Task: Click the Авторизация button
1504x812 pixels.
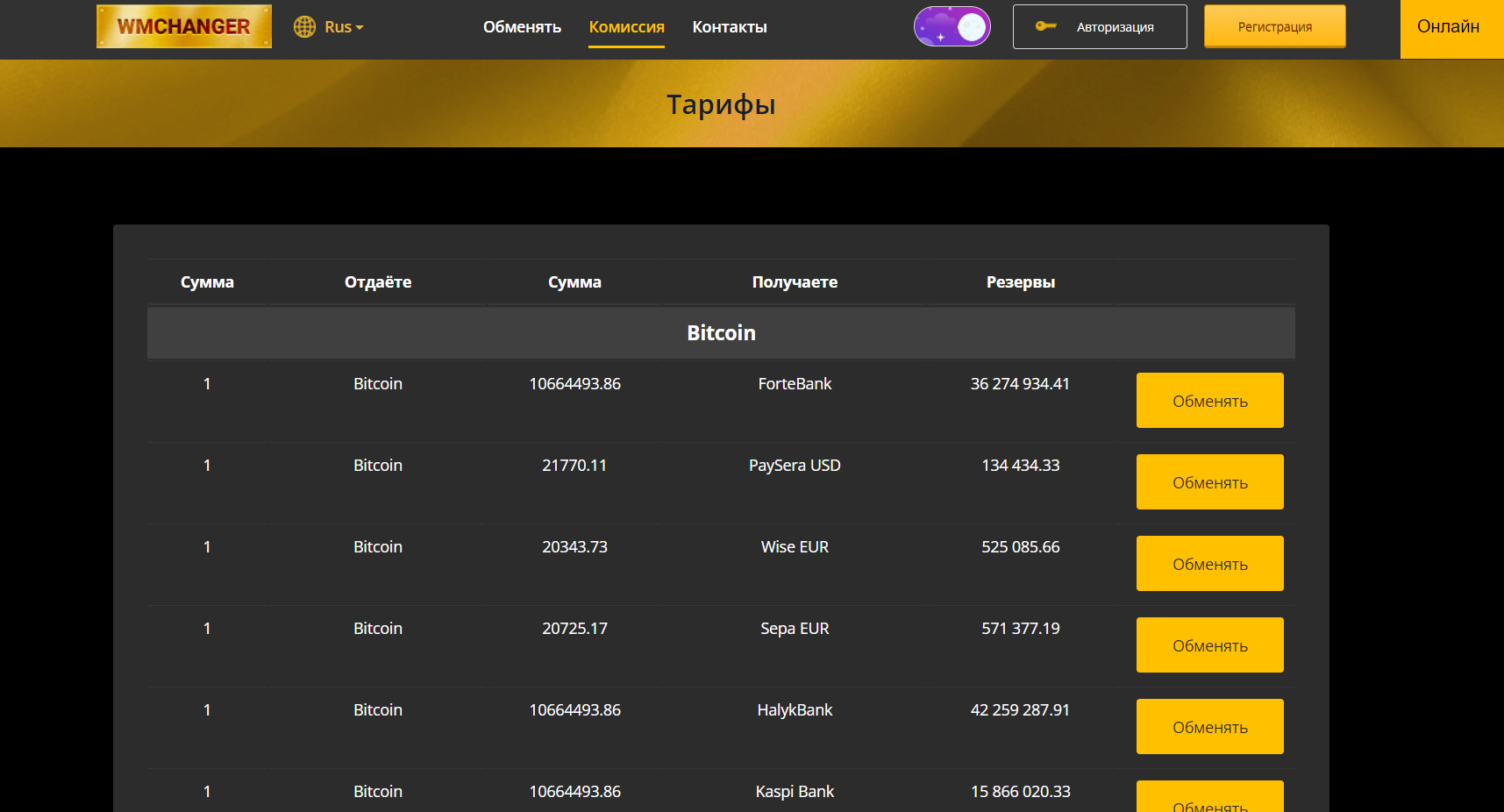Action: point(1100,27)
